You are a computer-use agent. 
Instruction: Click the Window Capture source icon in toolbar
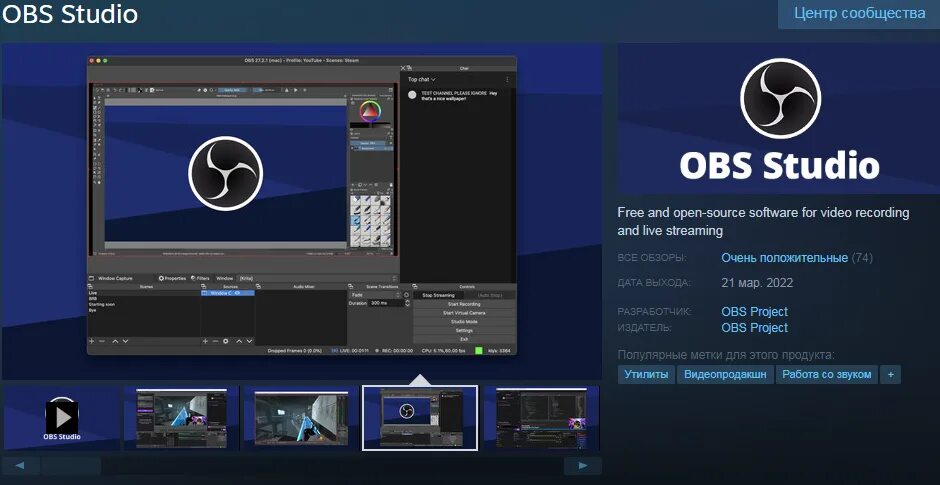point(91,278)
